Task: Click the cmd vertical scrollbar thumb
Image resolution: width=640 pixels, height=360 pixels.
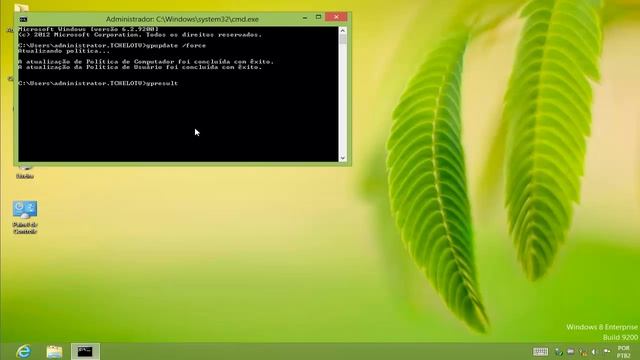Action: click(343, 40)
